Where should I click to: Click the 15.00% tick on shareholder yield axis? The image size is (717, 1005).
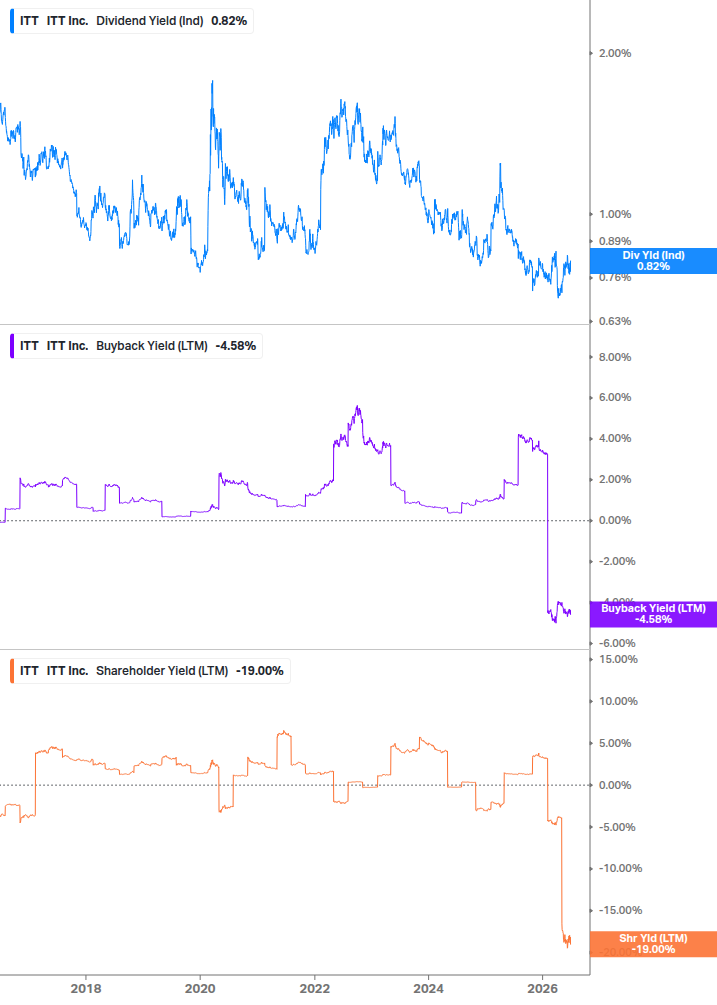coord(618,660)
